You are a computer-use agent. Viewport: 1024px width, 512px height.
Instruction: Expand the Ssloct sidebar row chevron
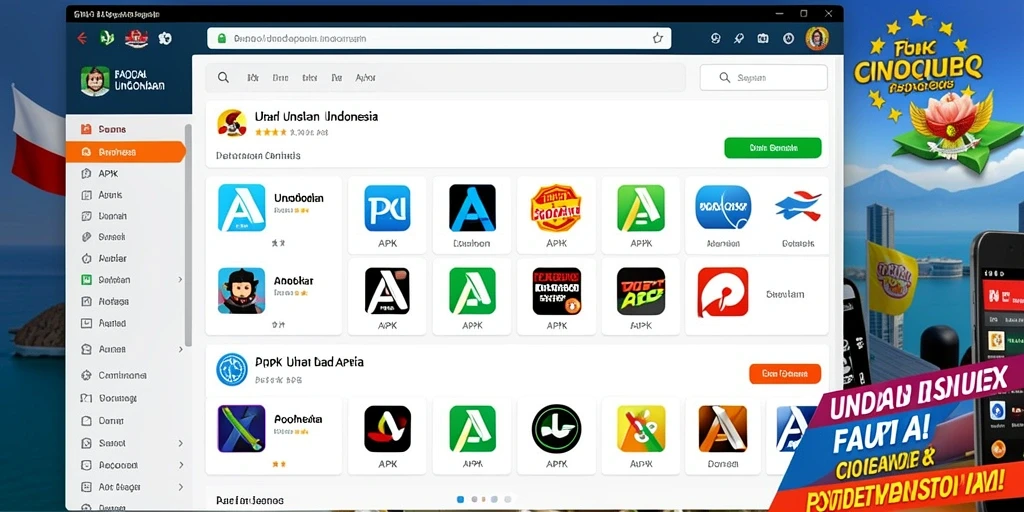pyautogui.click(x=180, y=443)
